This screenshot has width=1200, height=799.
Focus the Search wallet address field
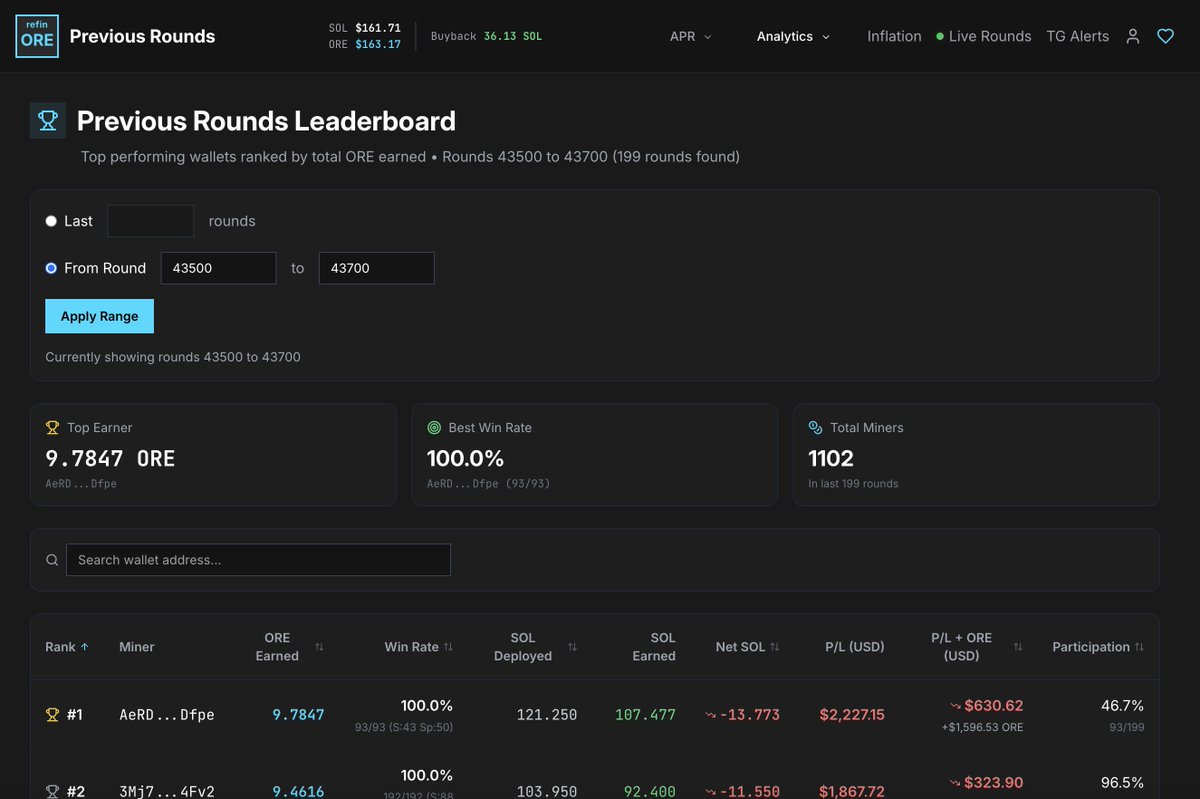click(258, 560)
